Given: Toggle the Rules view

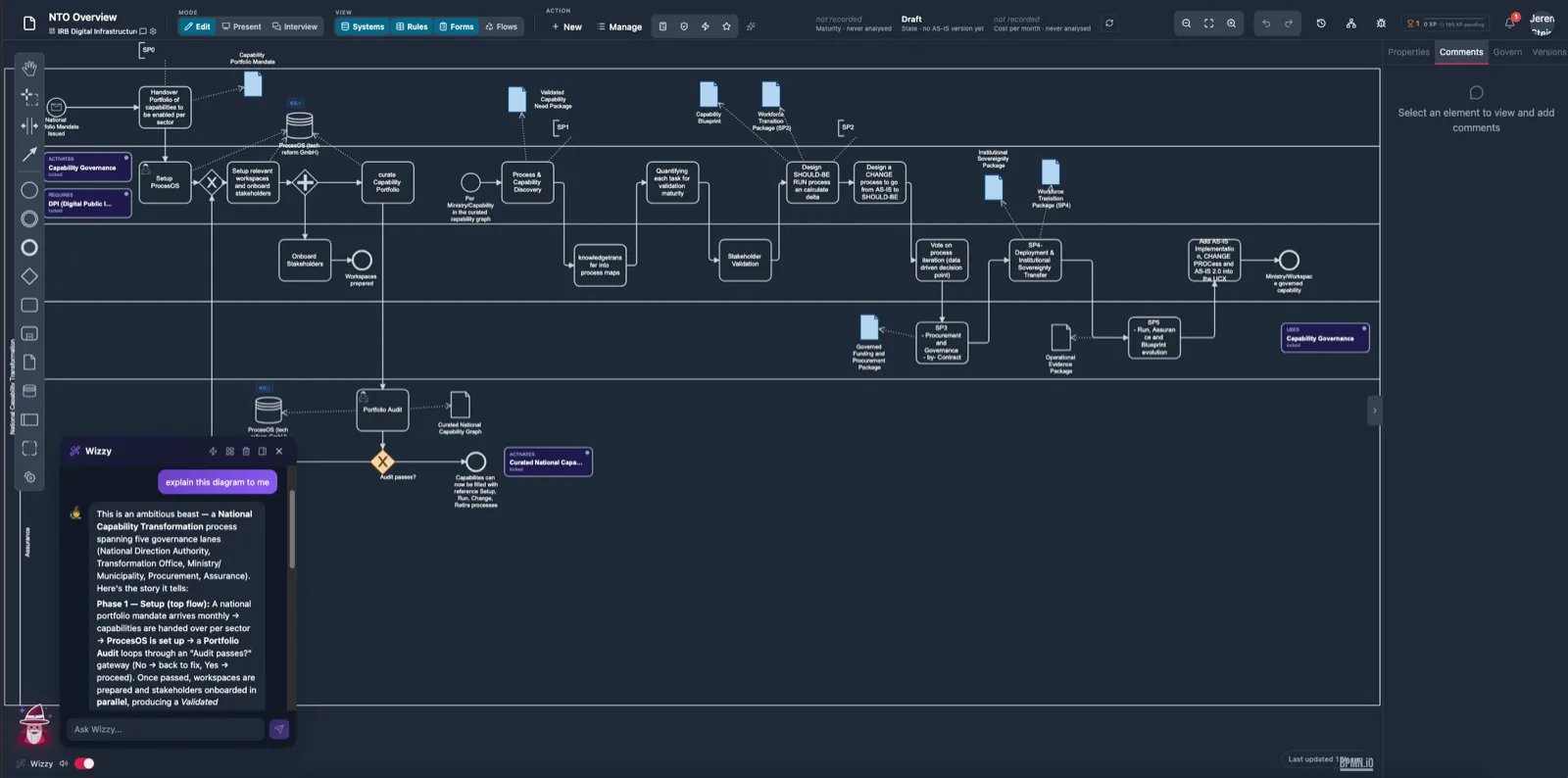Looking at the screenshot, I should click(412, 26).
